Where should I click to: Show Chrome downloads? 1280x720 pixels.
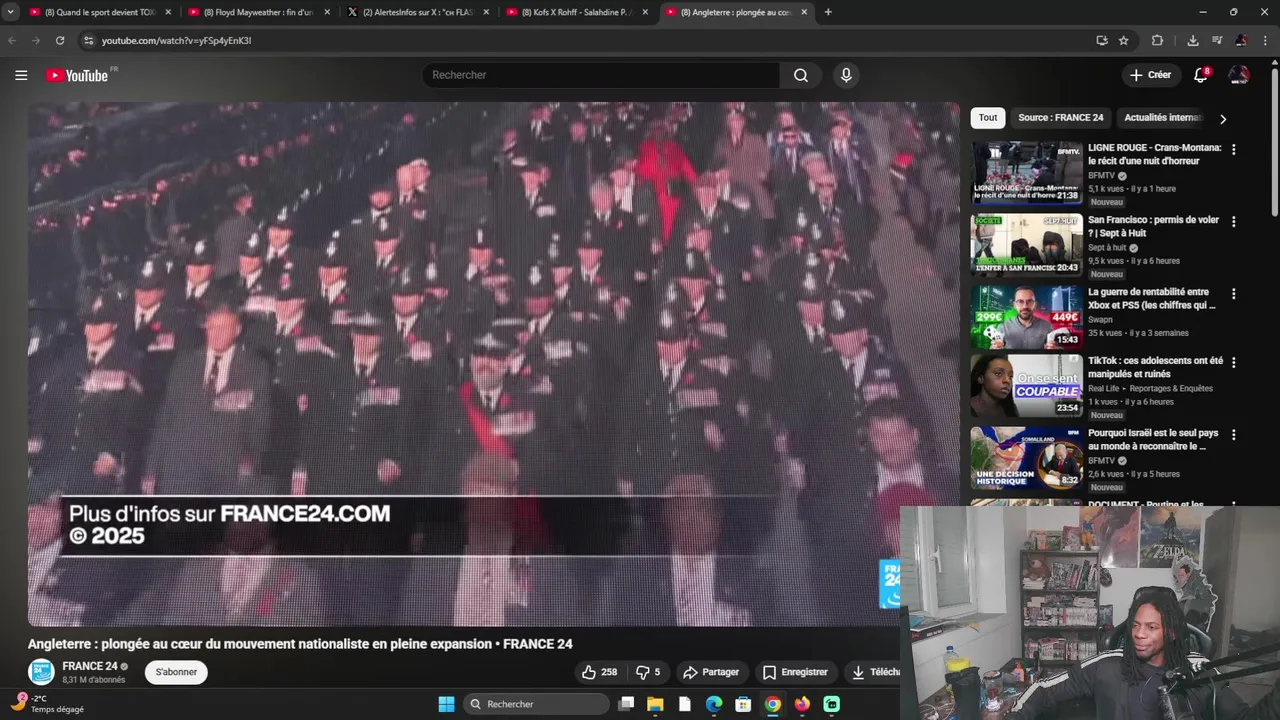pyautogui.click(x=1193, y=40)
